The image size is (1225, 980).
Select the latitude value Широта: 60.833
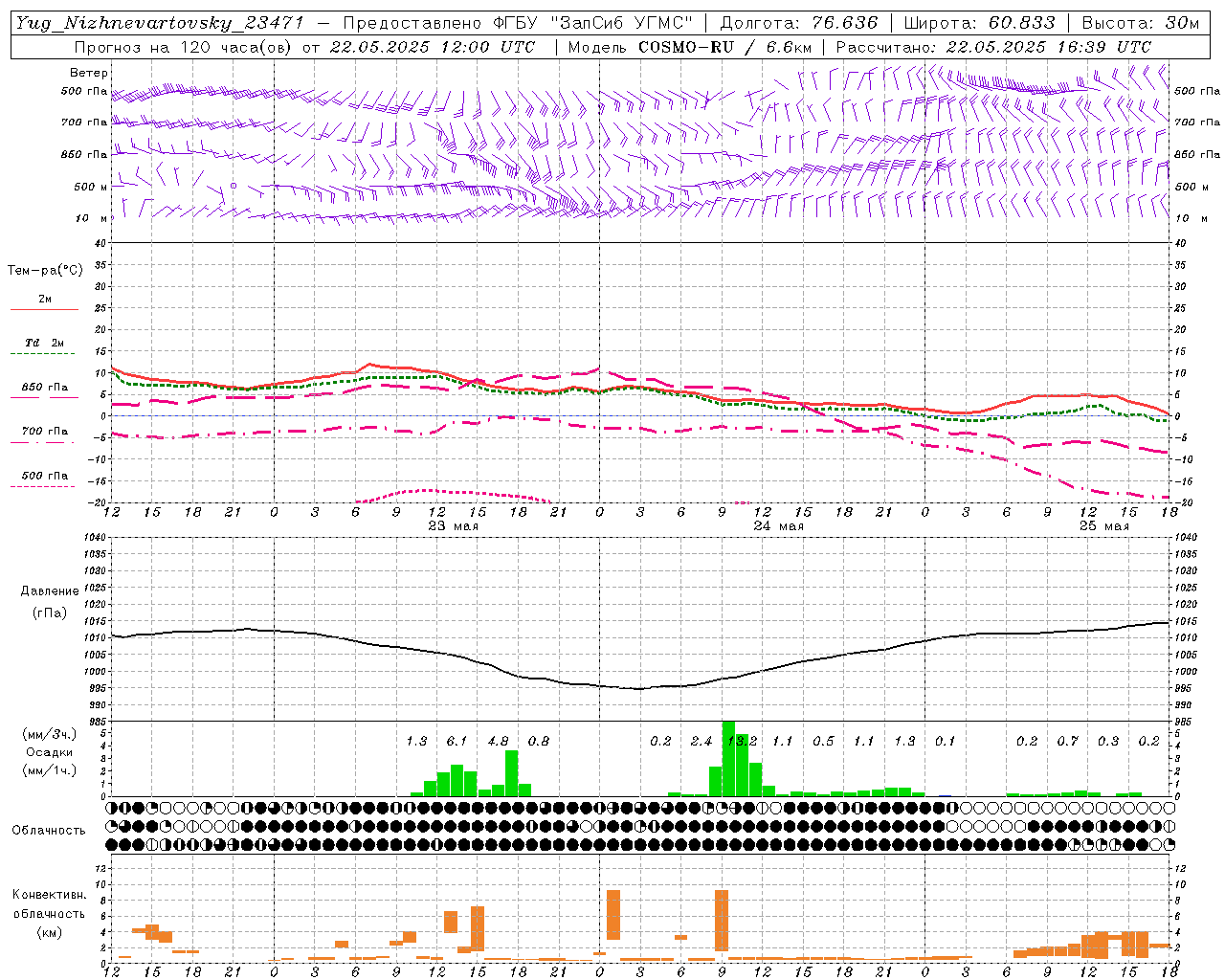coord(979,23)
